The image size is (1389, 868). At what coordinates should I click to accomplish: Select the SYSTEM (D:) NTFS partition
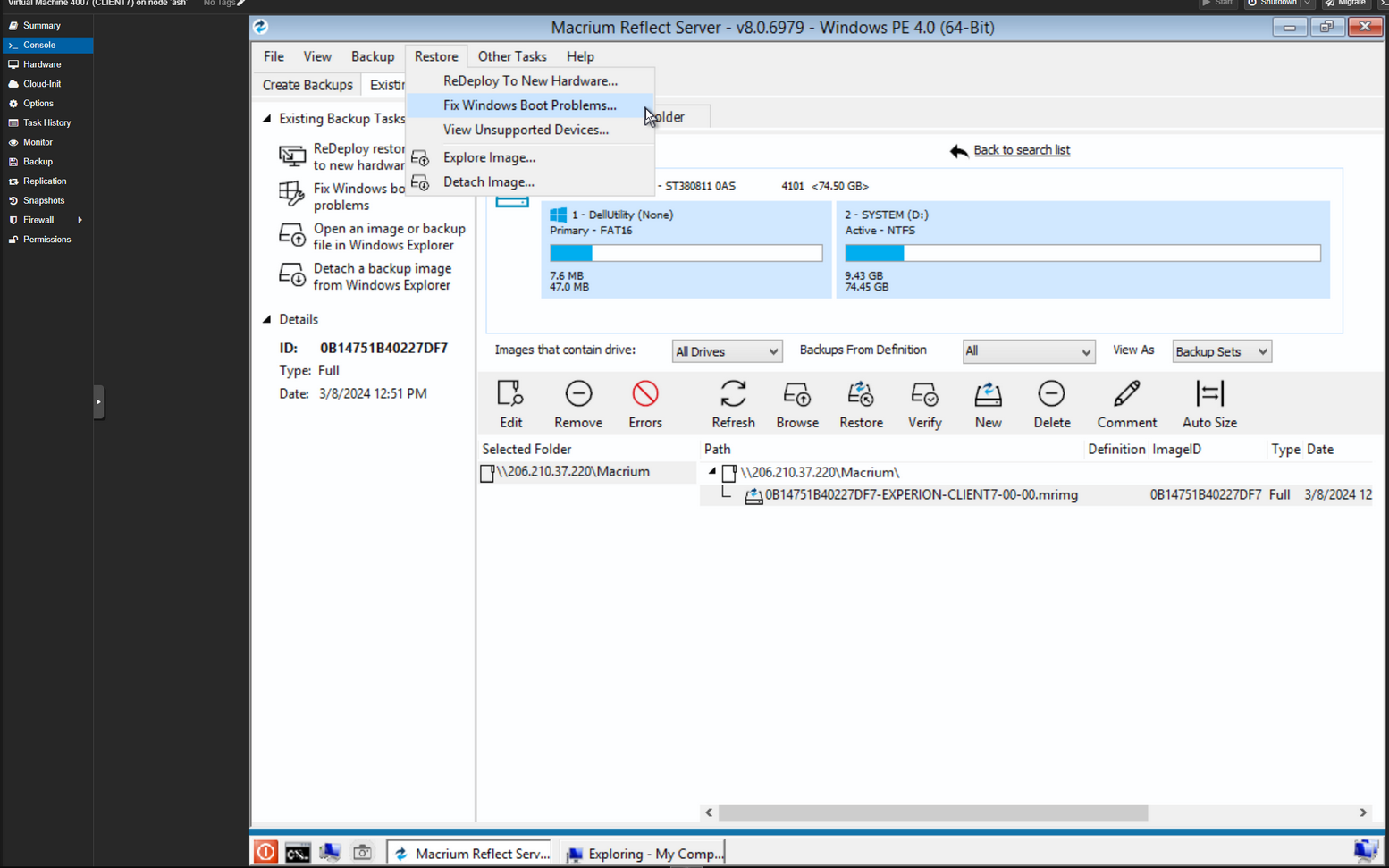tap(1082, 249)
